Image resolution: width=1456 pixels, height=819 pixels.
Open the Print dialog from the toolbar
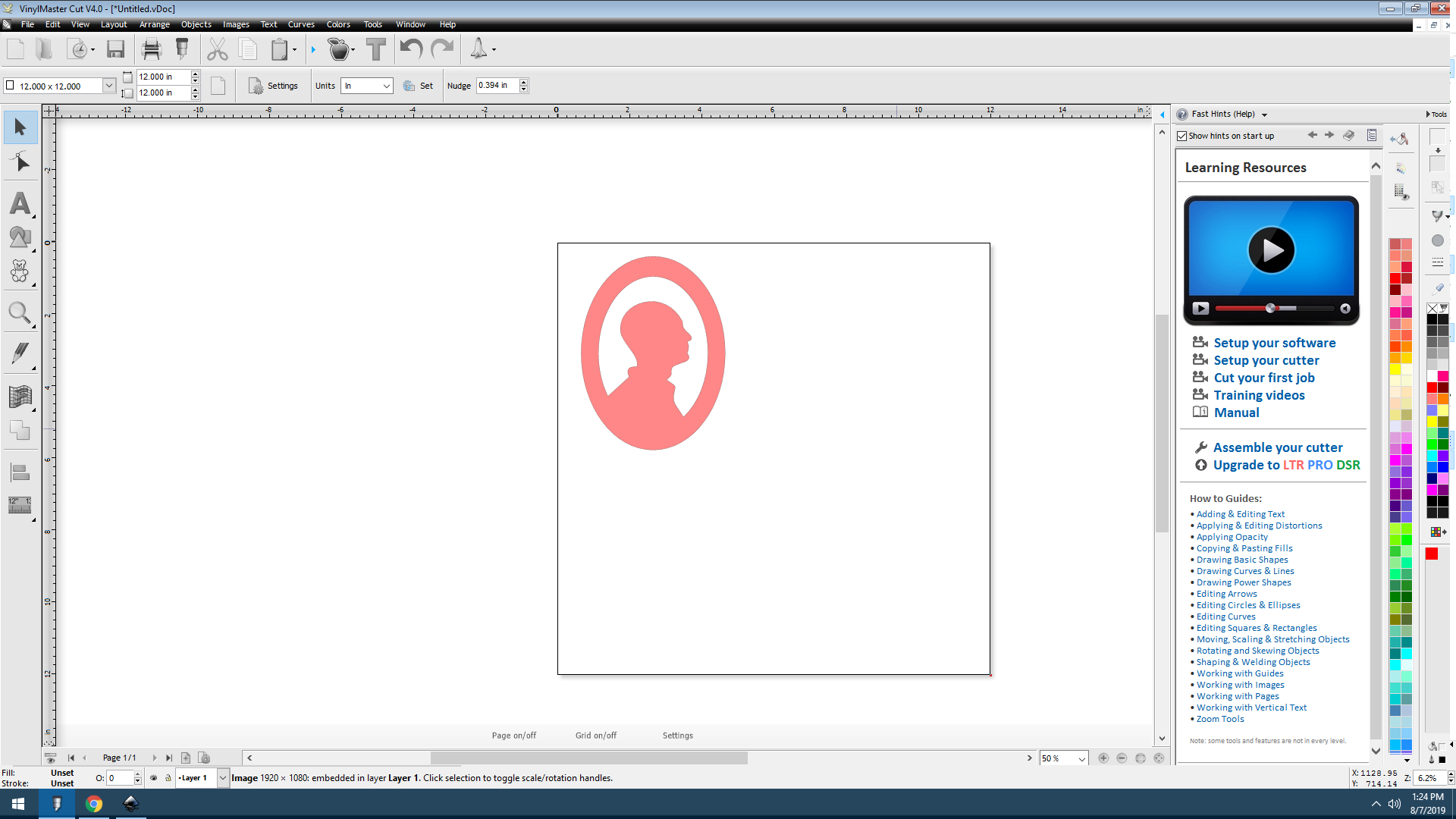point(151,49)
